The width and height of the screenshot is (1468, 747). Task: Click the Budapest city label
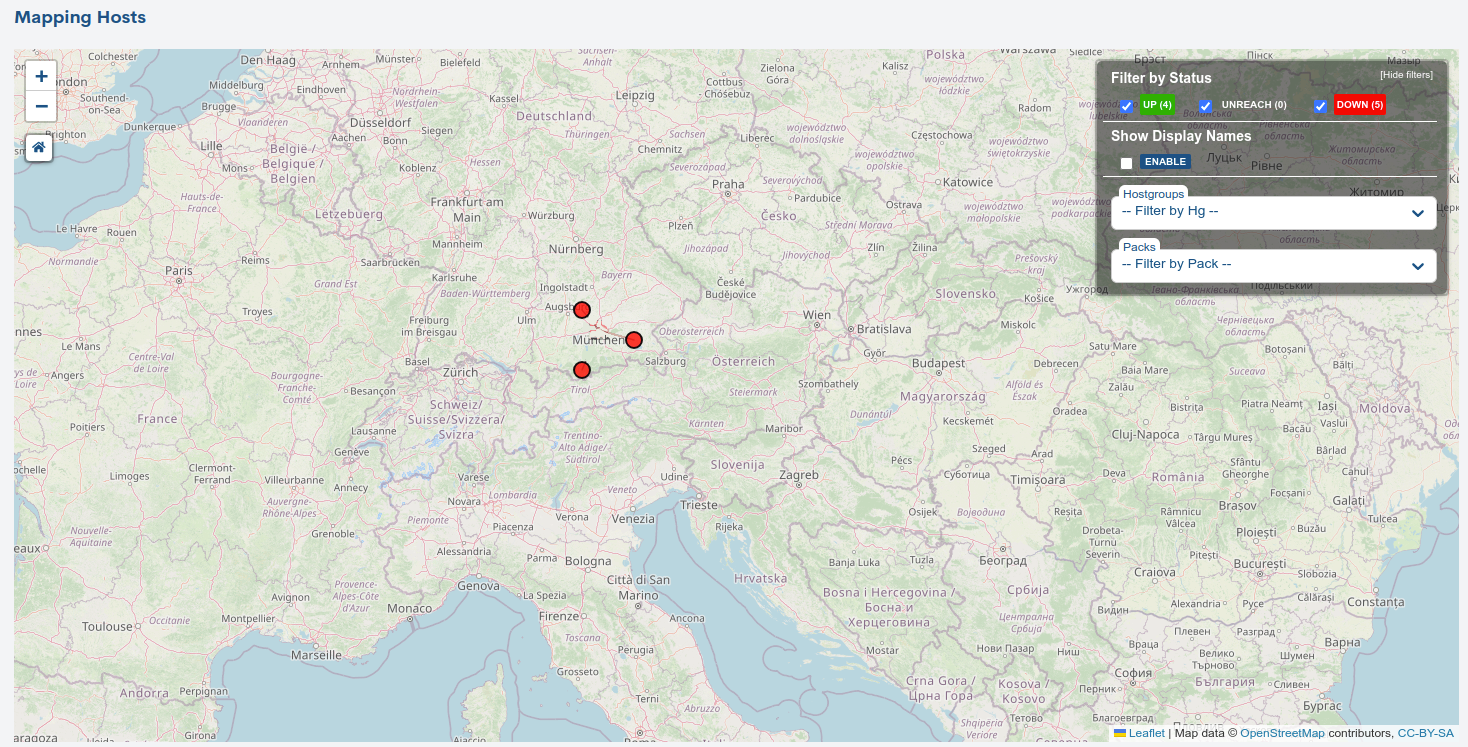[x=938, y=363]
